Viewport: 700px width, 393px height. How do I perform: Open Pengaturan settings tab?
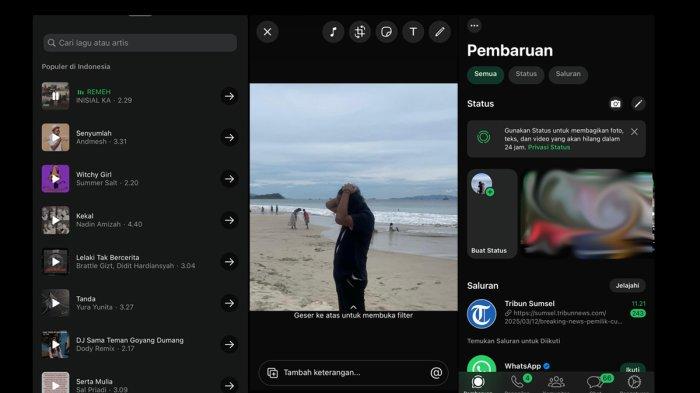634,383
